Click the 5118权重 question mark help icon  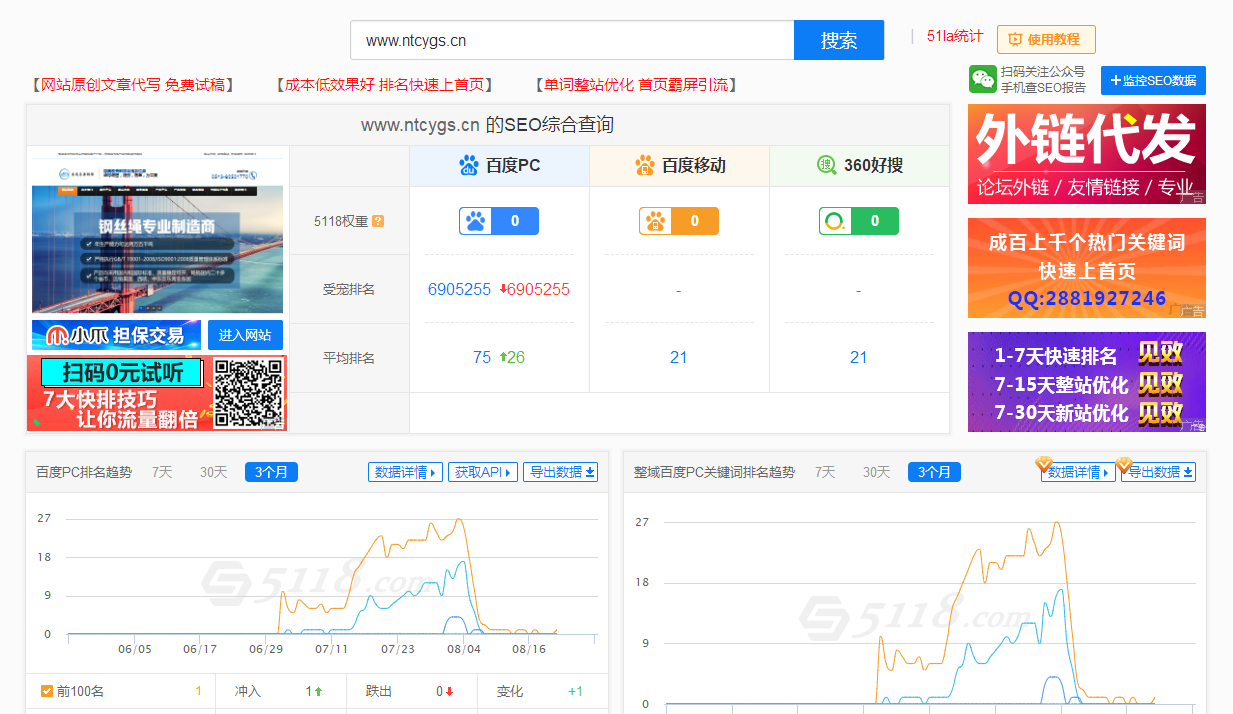(x=378, y=221)
